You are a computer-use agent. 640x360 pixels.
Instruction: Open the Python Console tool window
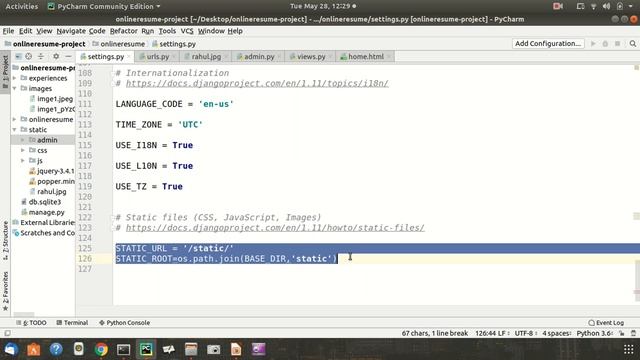pos(124,323)
